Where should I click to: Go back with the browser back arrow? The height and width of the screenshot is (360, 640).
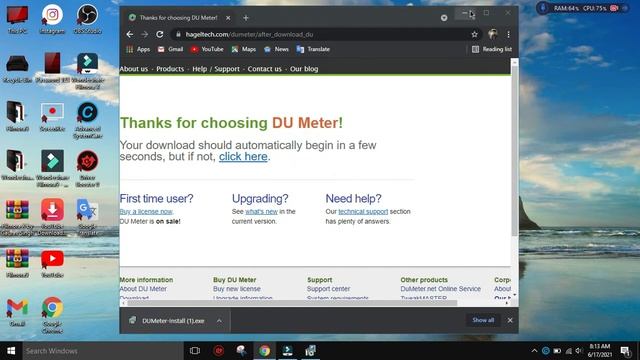click(x=130, y=35)
